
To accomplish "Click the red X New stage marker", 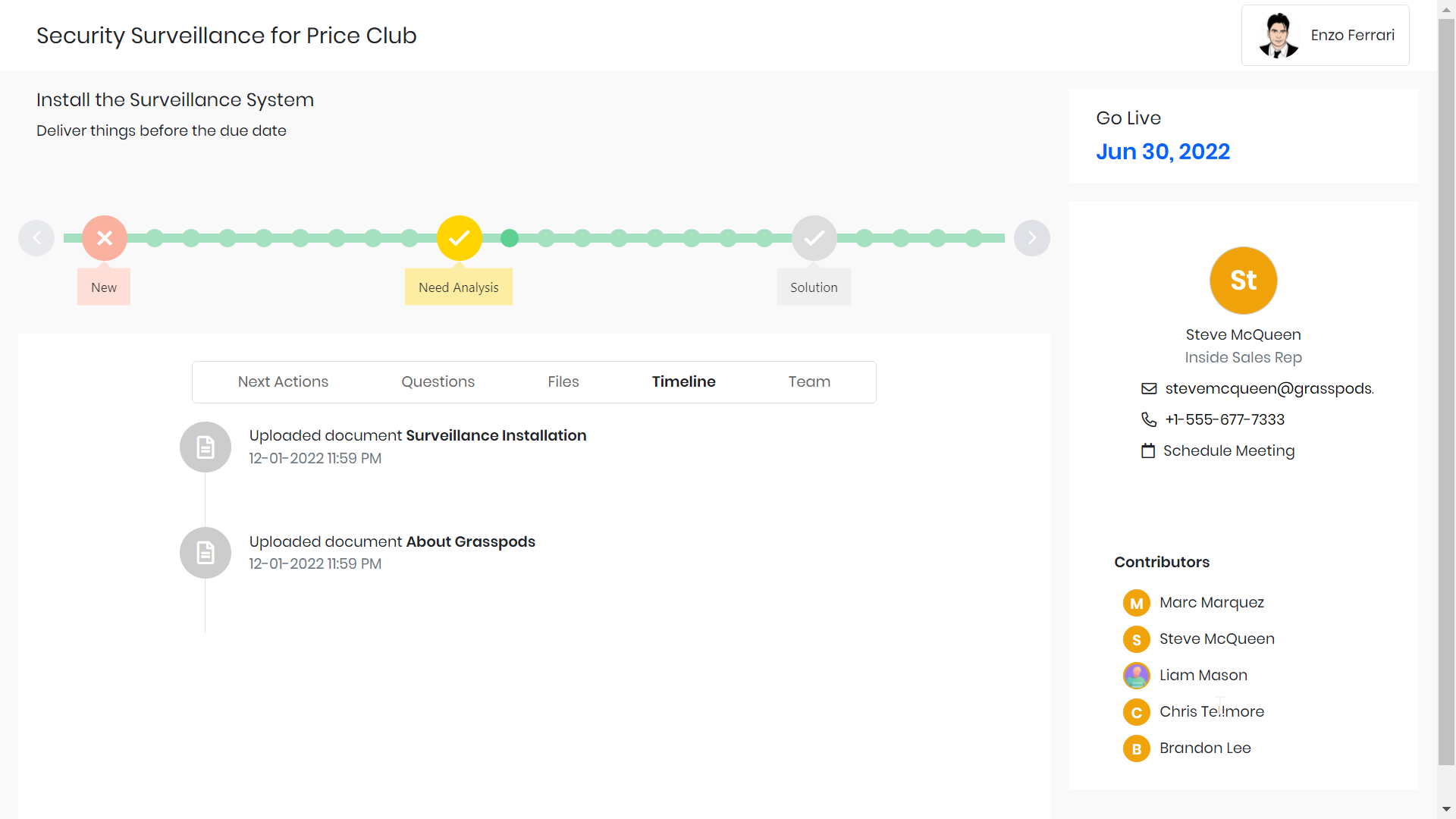I will coord(105,238).
